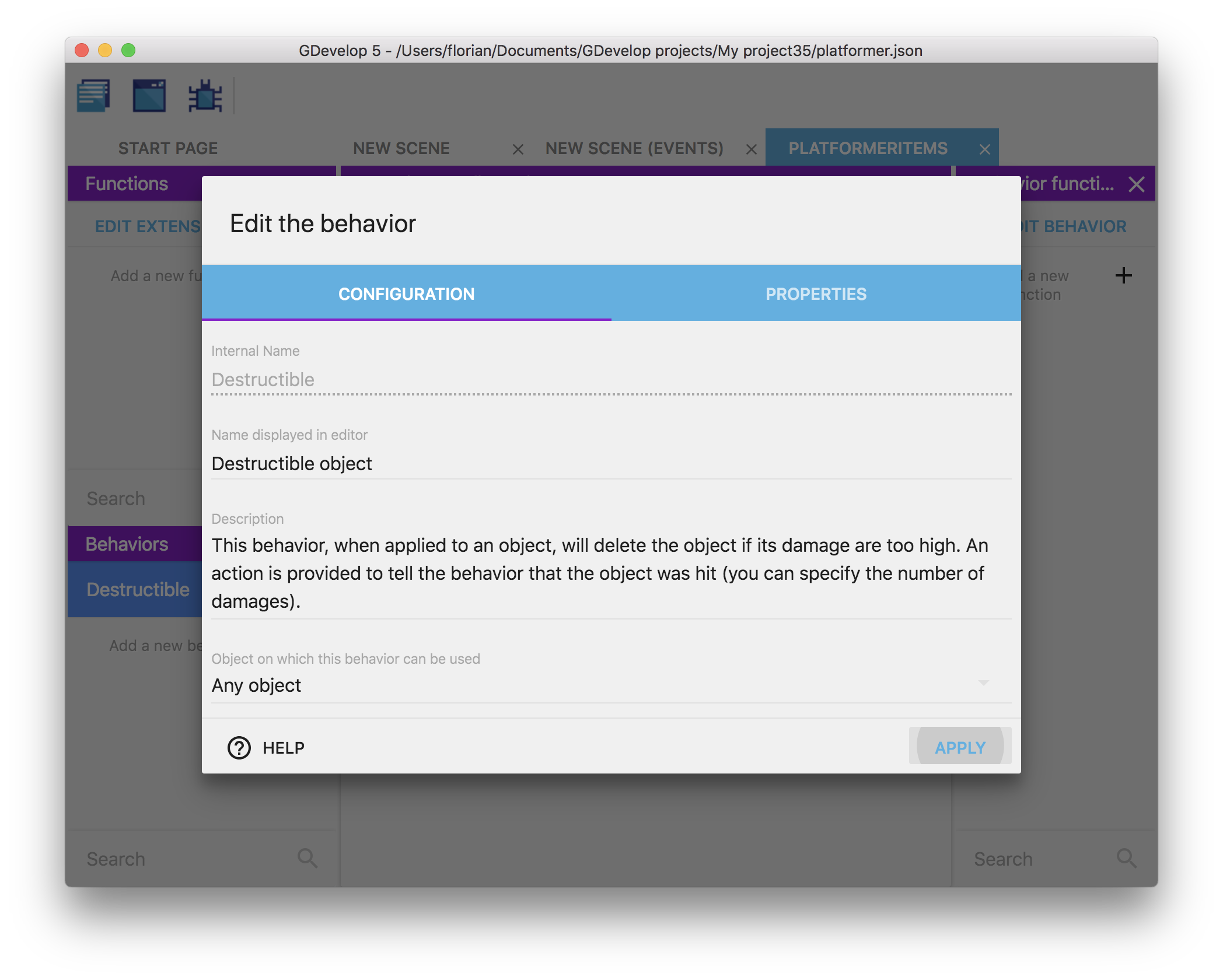
Task: Close the NEW SCENE tab
Action: (x=518, y=149)
